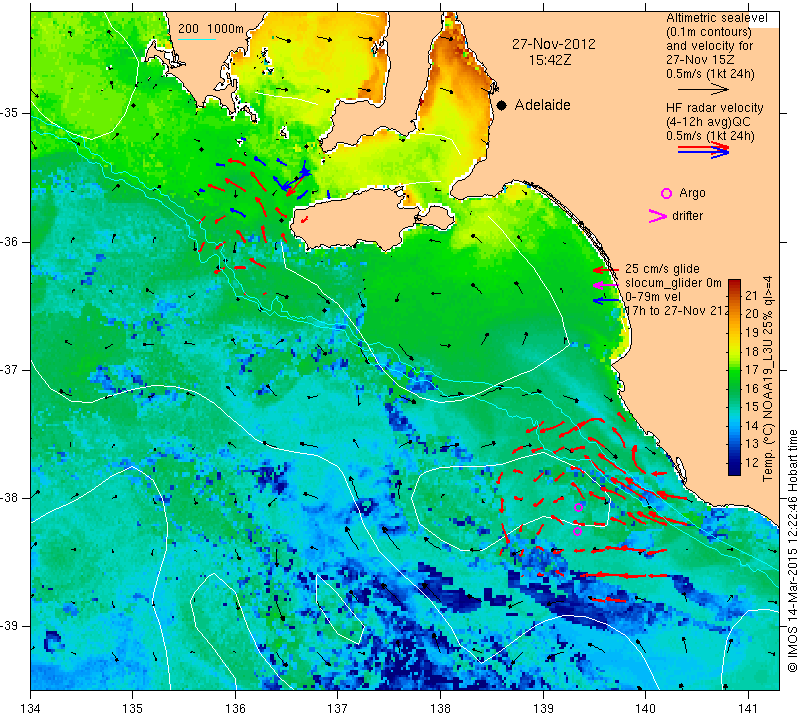Click the '21' tick on temperature scale

pos(752,295)
